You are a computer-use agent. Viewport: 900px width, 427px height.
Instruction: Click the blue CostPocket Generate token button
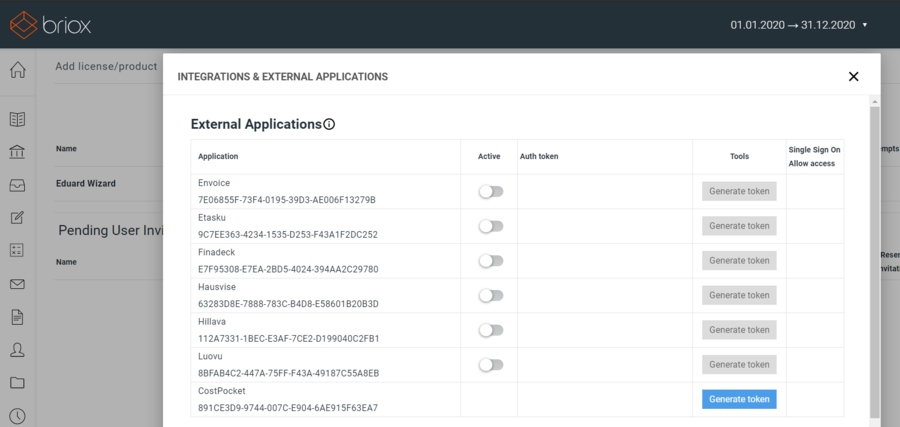[739, 399]
